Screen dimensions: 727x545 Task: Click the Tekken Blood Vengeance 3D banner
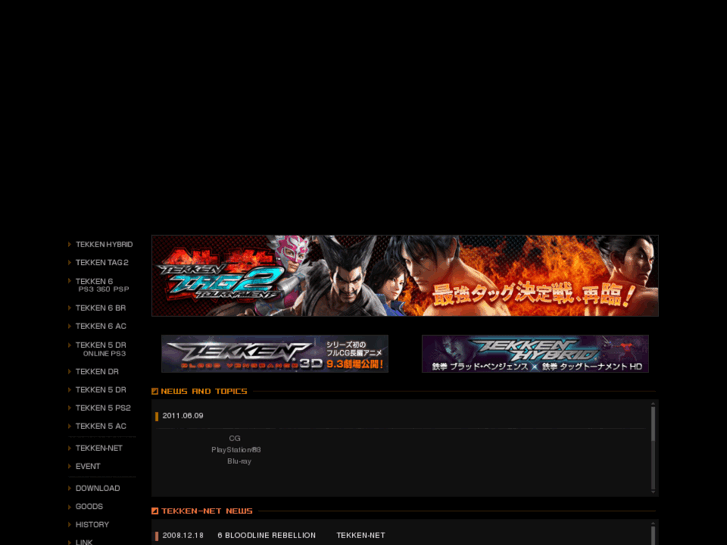(x=274, y=354)
